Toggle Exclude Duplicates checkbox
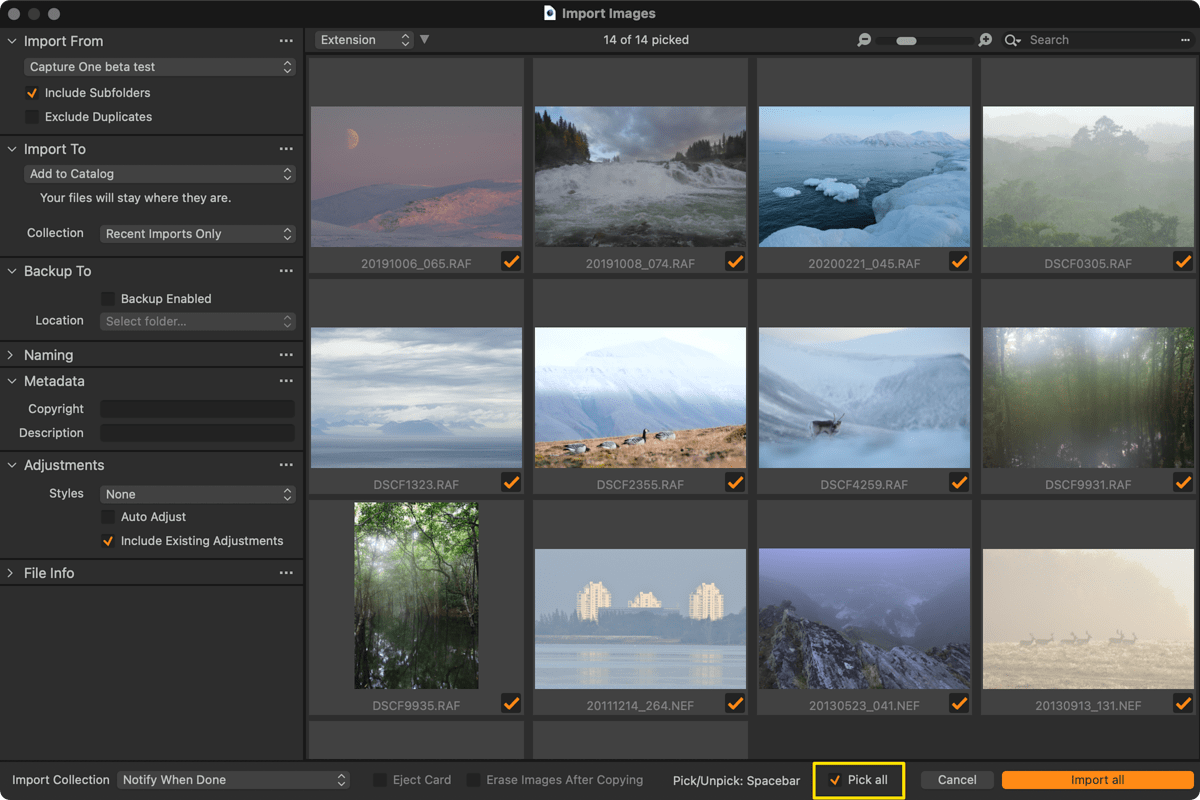 coord(32,117)
